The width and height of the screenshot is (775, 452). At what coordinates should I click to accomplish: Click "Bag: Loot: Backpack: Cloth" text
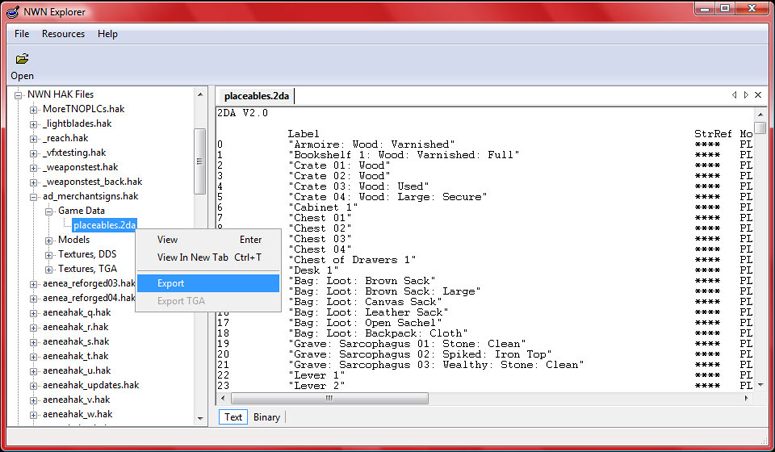[378, 333]
